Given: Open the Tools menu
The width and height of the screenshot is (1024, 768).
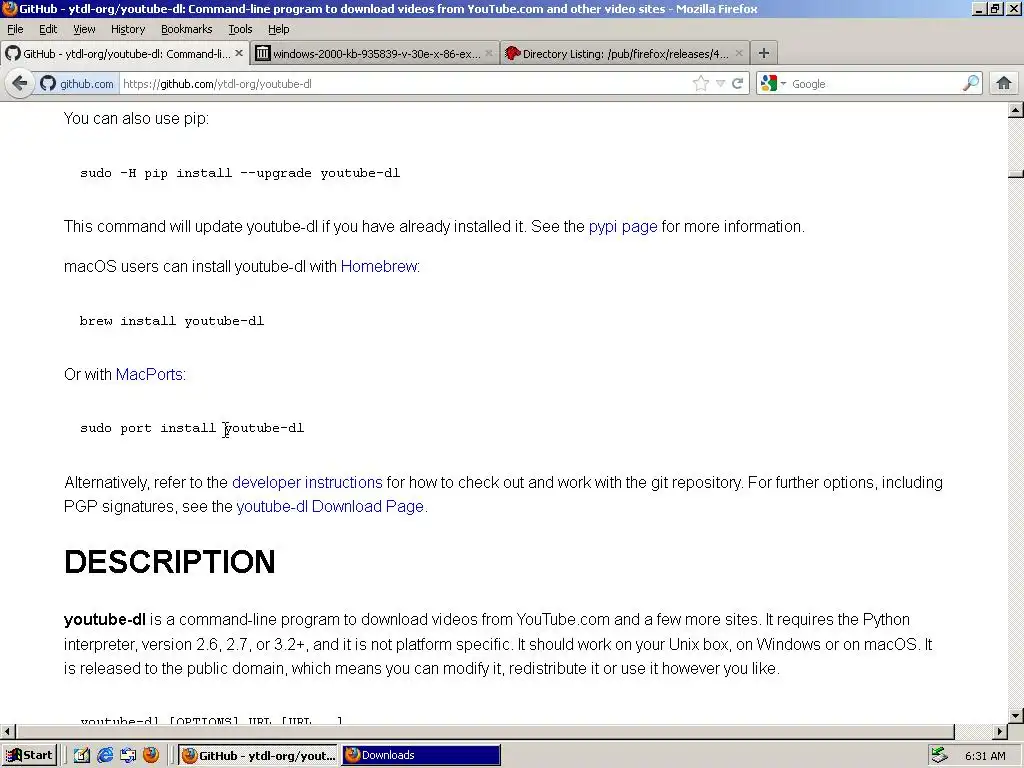Looking at the screenshot, I should pos(240,29).
